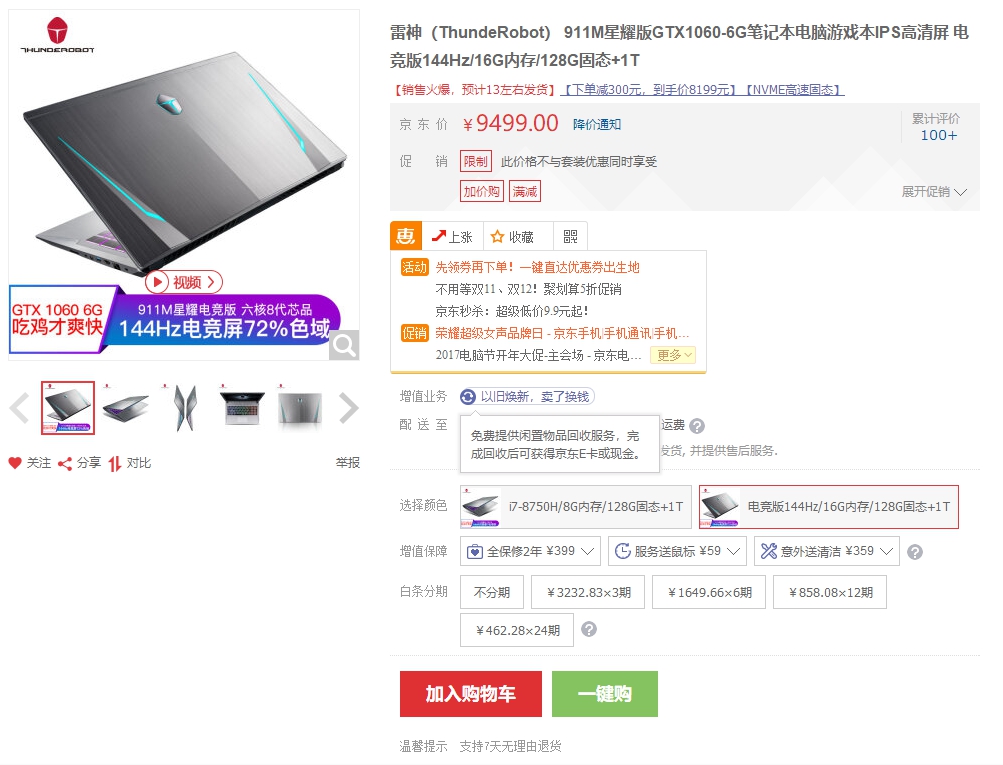The image size is (1003, 765).
Task: Open 意外送清洁 ¥359 dropdown
Action: [827, 551]
